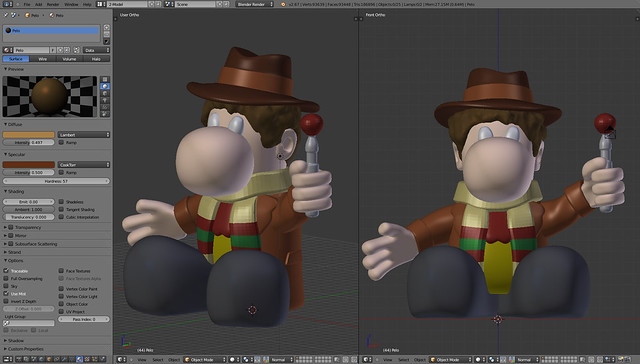Open the Add menu
The height and width of the screenshot is (364, 640).
click(x=38, y=4)
